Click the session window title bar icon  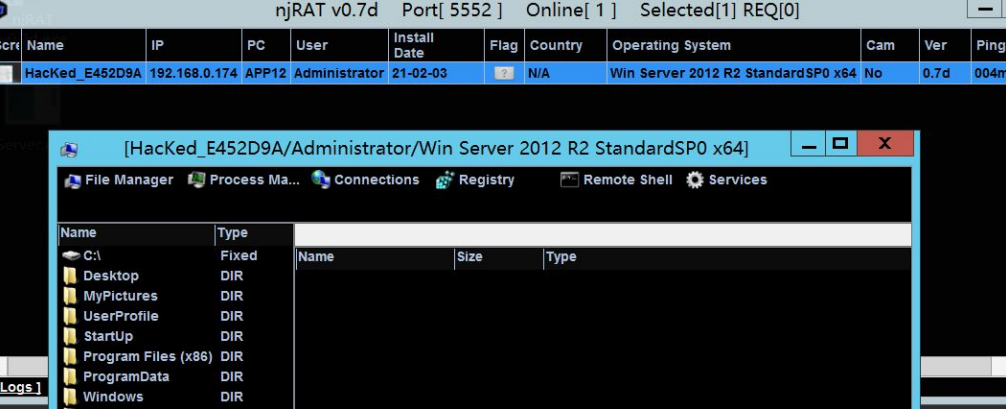click(69, 150)
